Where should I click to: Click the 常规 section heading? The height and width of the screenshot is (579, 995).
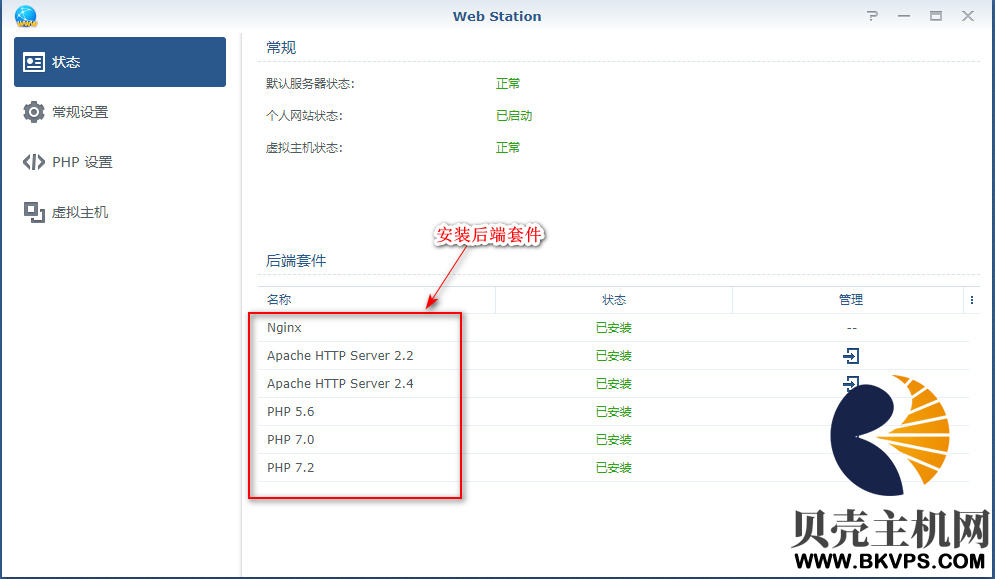(x=281, y=48)
